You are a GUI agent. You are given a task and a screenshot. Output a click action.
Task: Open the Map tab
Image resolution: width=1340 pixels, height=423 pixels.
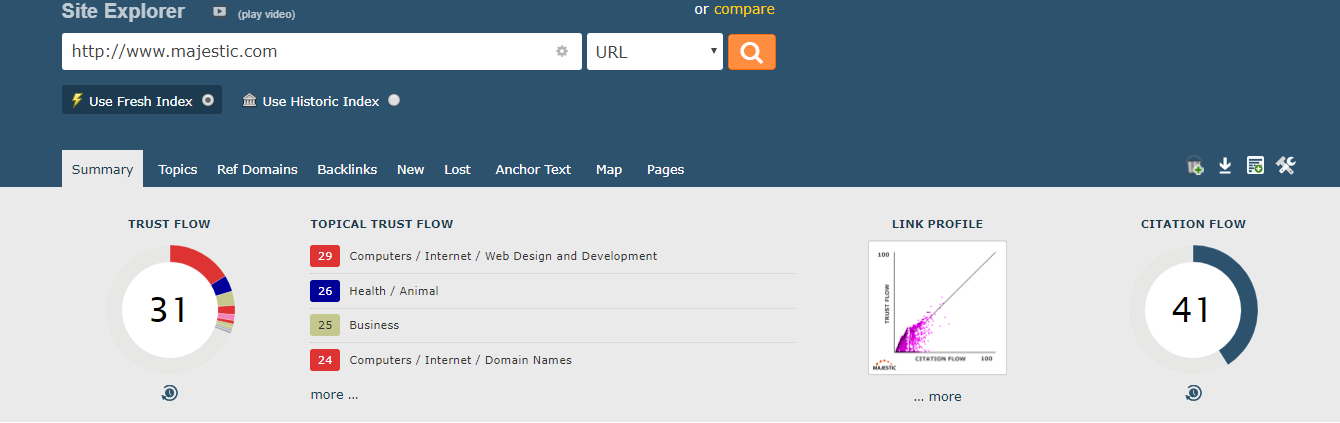coord(609,169)
